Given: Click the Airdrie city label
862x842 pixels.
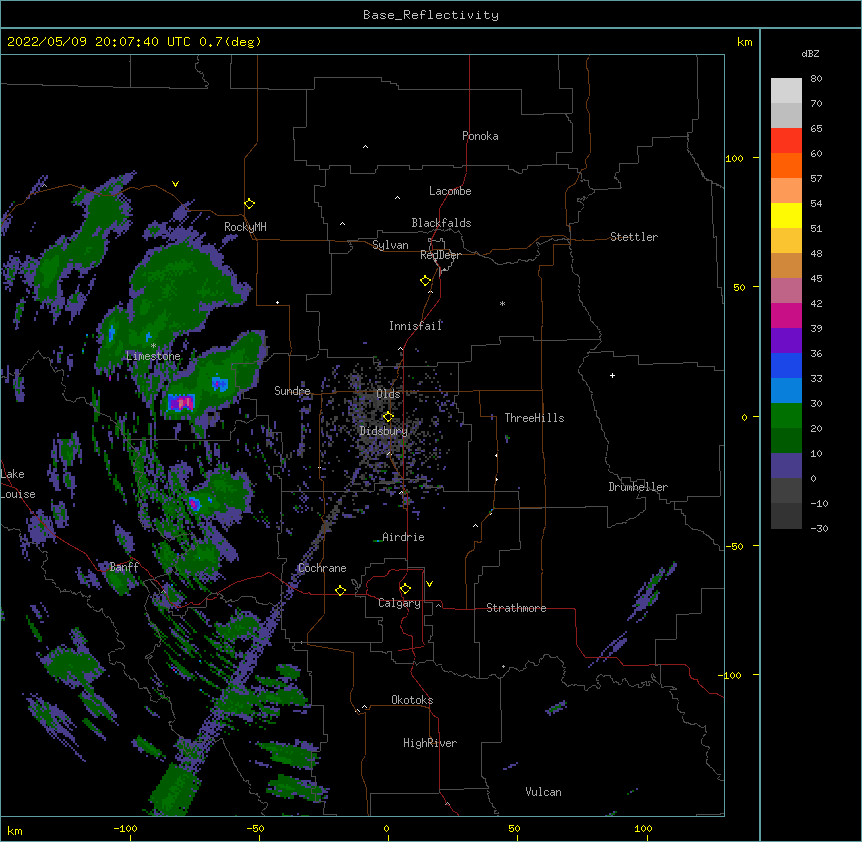Looking at the screenshot, I should 404,537.
